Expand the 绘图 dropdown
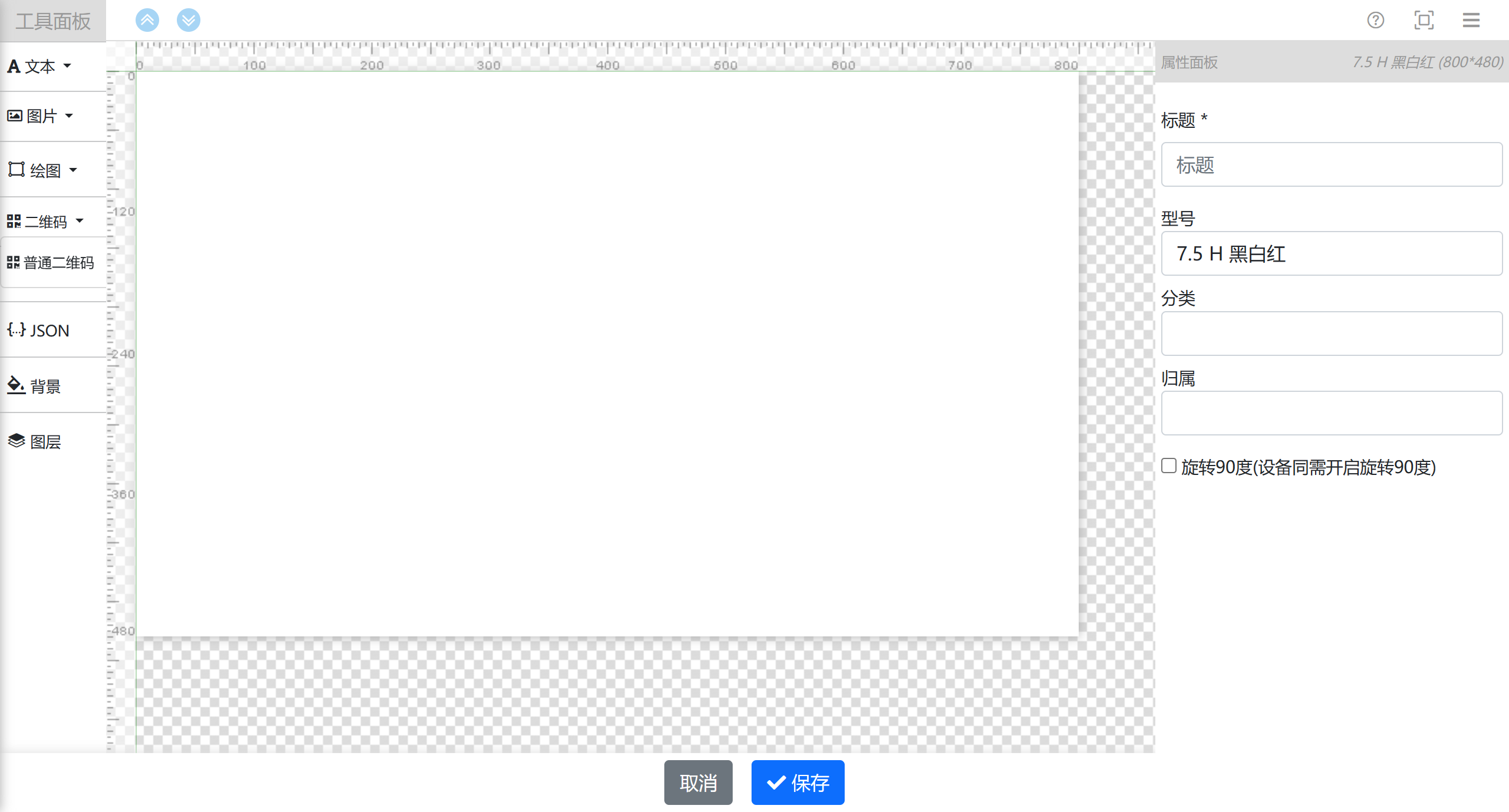1509x812 pixels. pyautogui.click(x=42, y=170)
